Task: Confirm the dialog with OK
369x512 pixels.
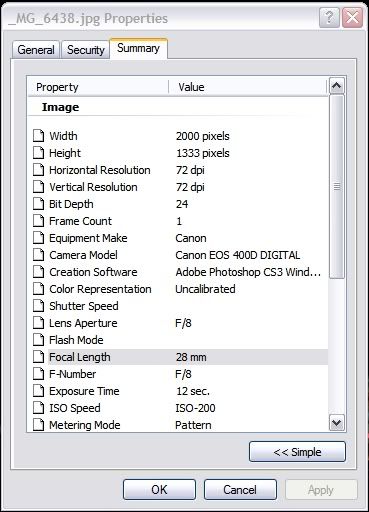Action: (x=159, y=489)
